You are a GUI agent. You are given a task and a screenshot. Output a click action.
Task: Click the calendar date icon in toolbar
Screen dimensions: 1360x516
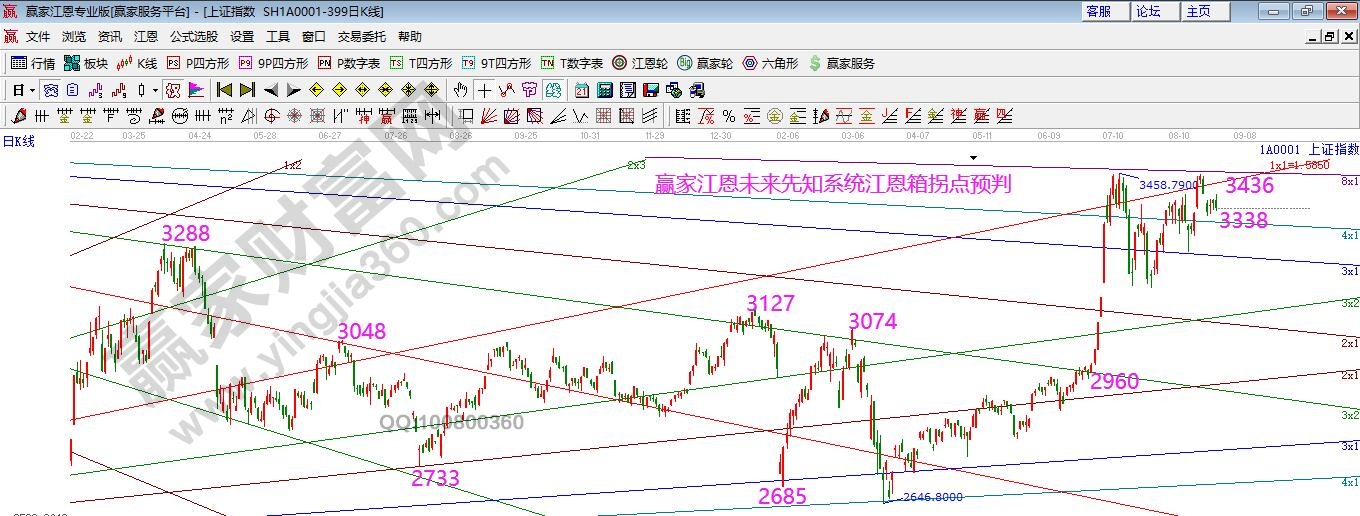click(582, 90)
